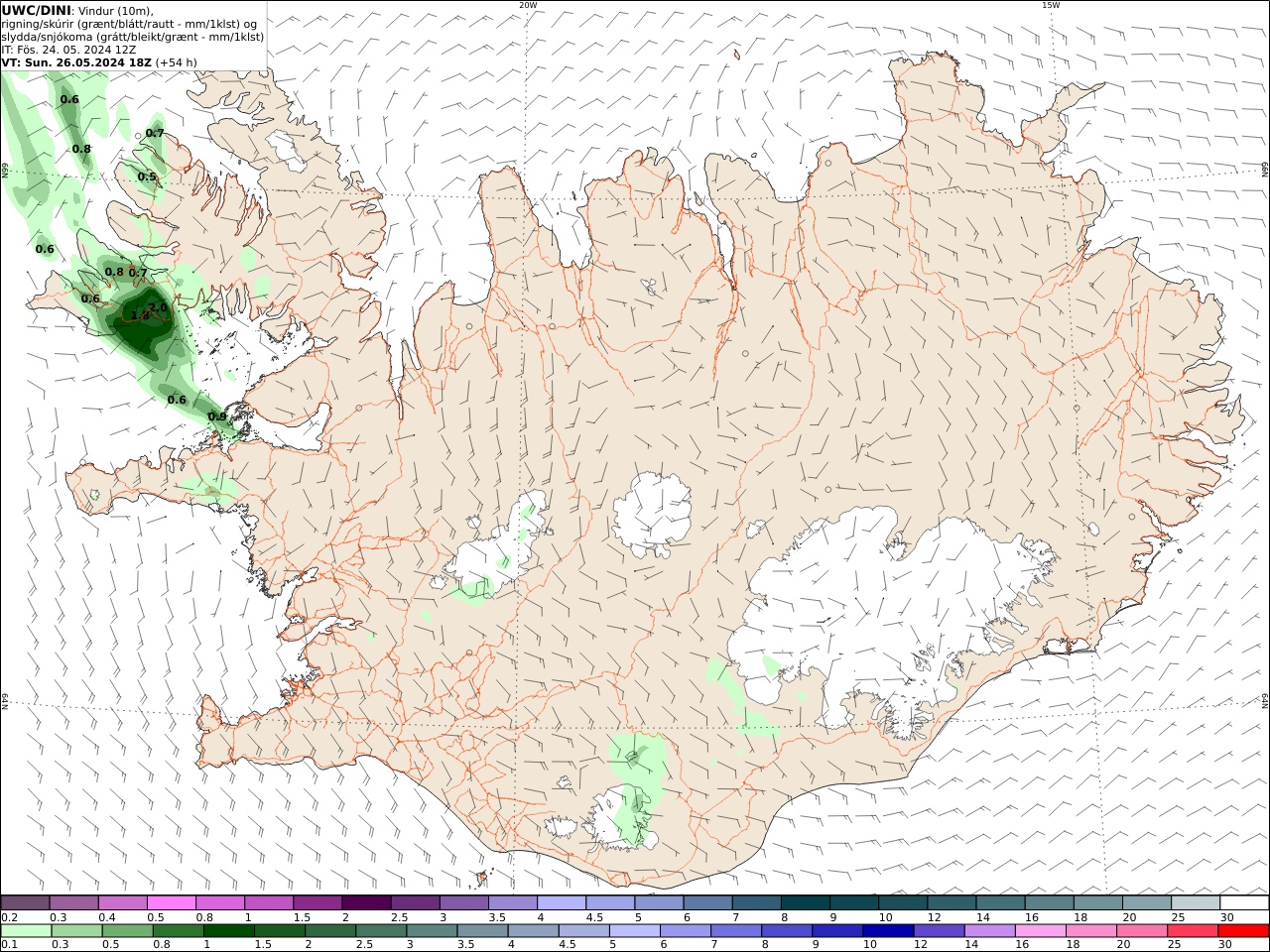Click the 'slydda/snjókoma' legend description line

point(133,36)
